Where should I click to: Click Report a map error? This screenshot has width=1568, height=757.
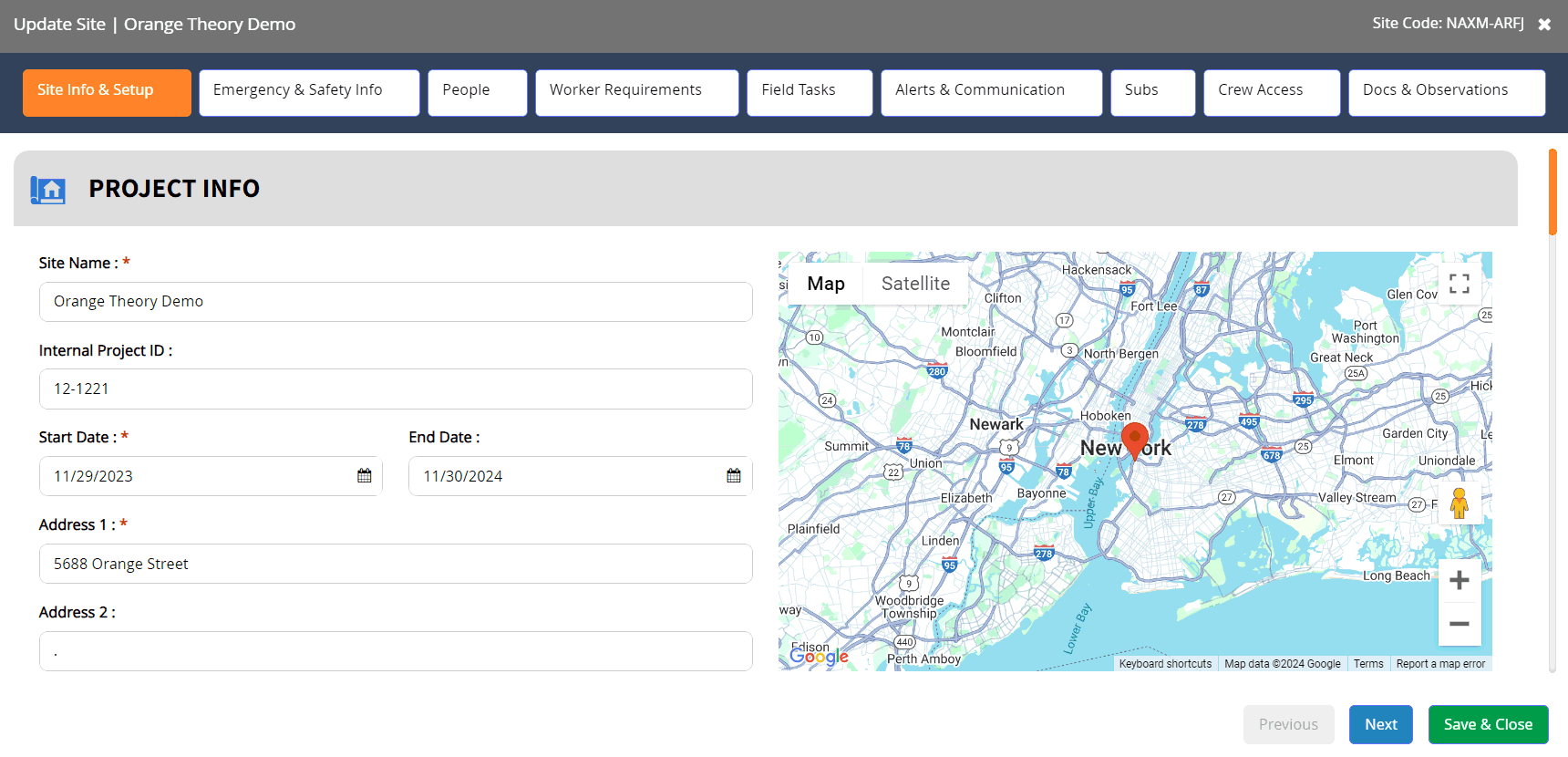[1440, 664]
